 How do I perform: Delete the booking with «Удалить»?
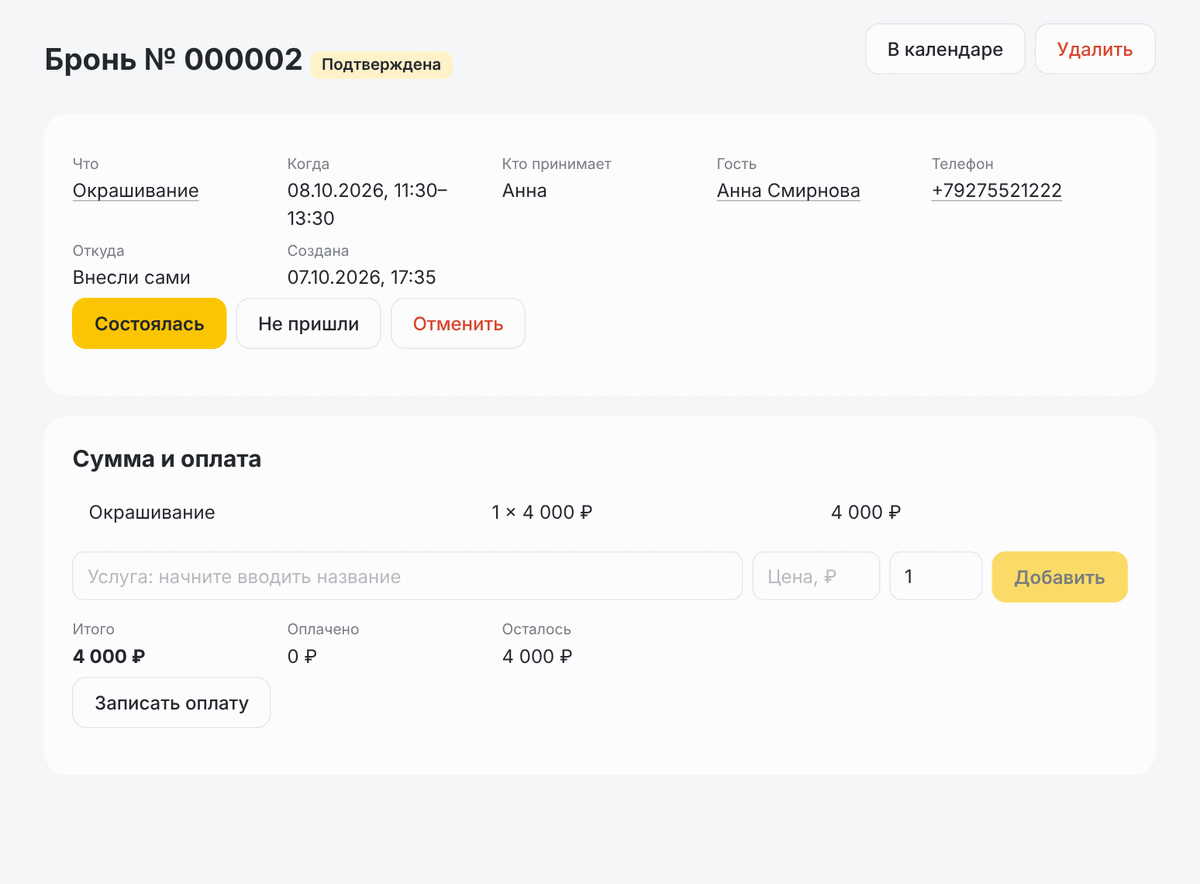[x=1095, y=49]
